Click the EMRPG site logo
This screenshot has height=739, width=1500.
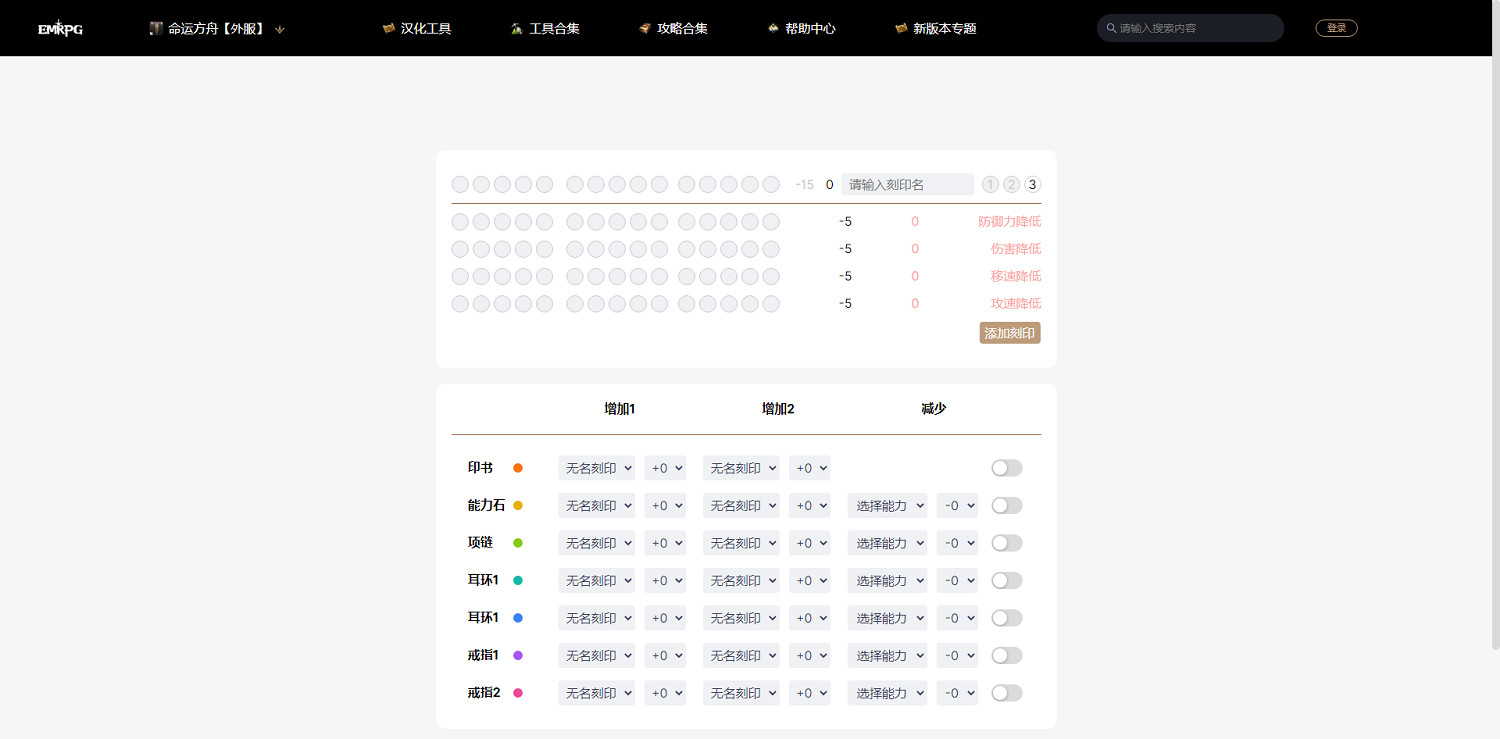coord(60,27)
